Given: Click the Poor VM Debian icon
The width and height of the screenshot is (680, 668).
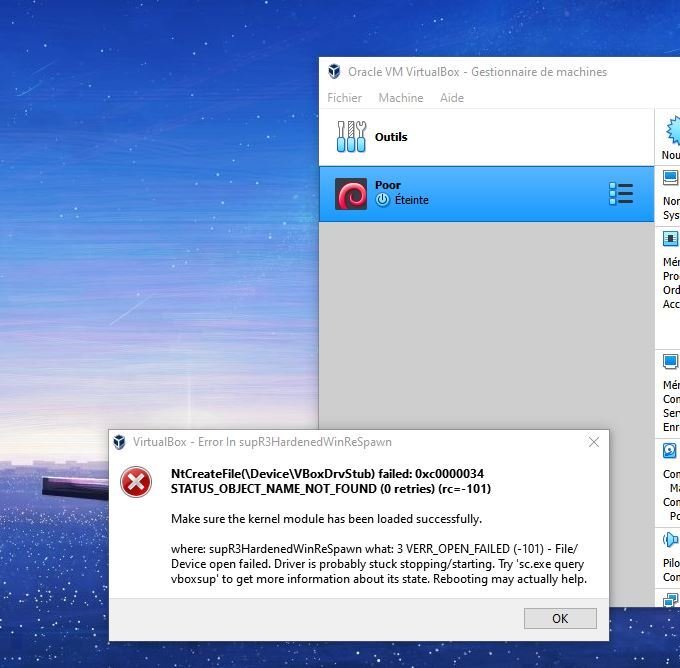Looking at the screenshot, I should pos(351,194).
